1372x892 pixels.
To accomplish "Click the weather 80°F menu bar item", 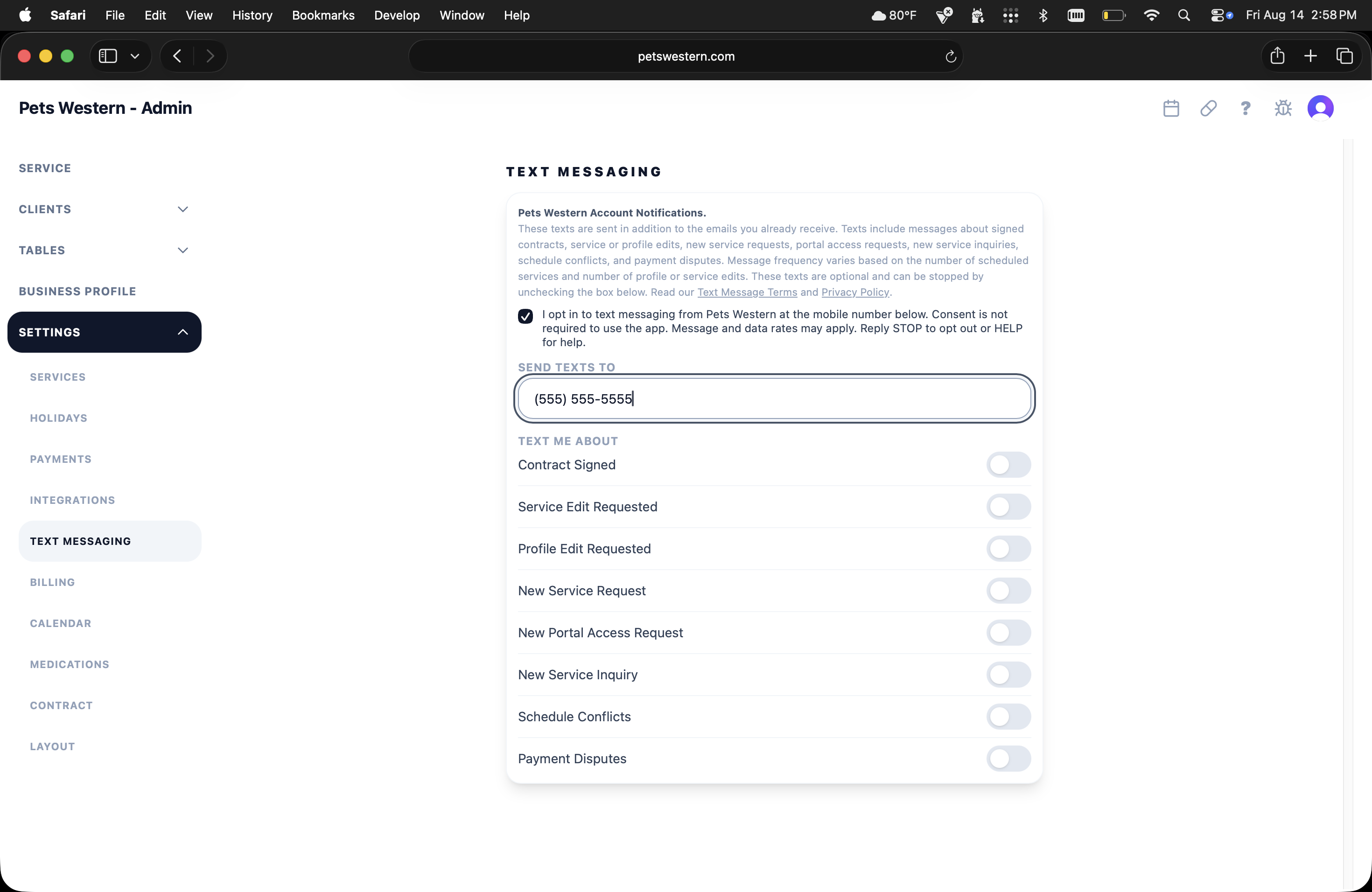I will coord(894,15).
